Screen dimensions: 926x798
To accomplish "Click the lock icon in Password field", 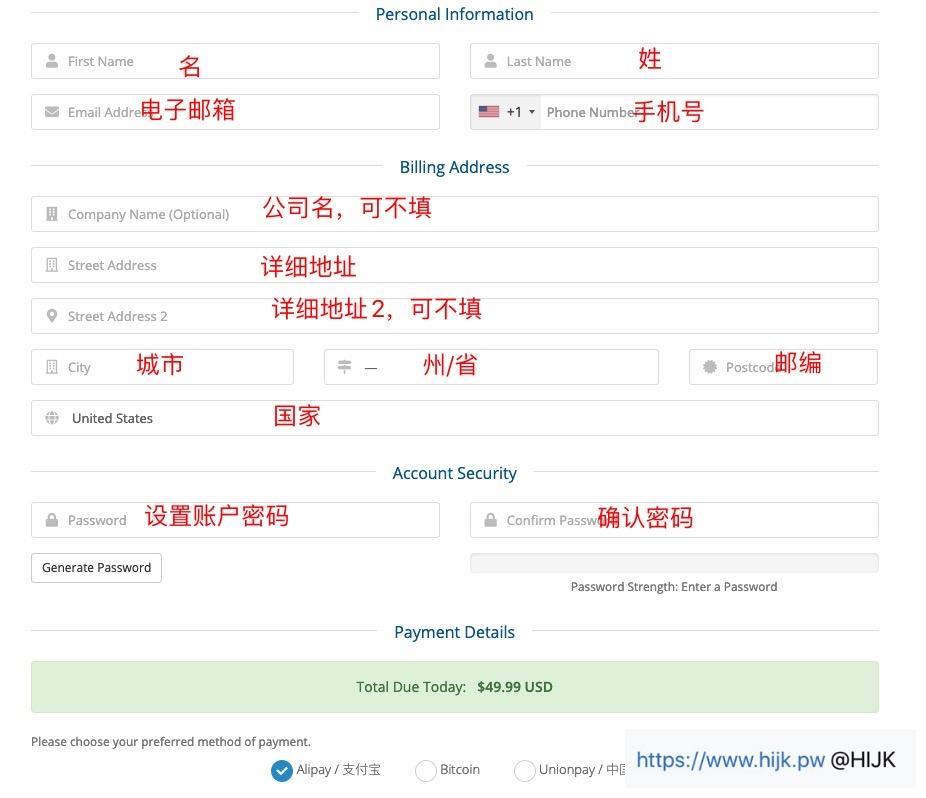I will coord(51,519).
